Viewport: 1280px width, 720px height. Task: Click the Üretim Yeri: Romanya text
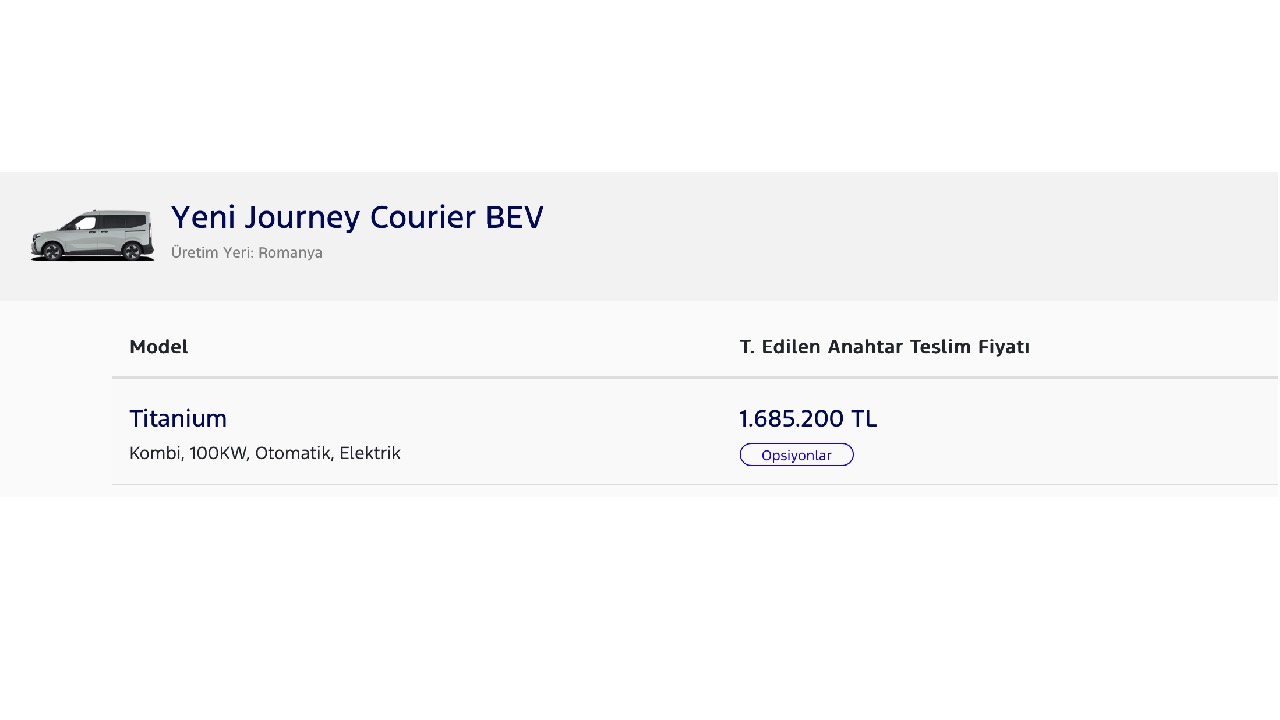pyautogui.click(x=247, y=253)
